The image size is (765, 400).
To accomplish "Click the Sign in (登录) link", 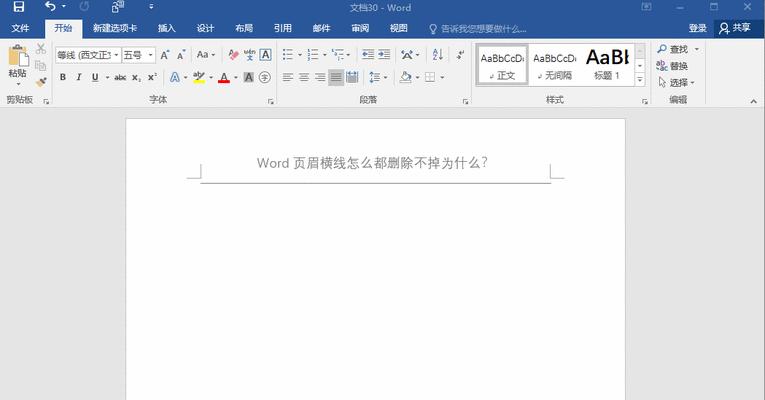I will click(x=697, y=28).
